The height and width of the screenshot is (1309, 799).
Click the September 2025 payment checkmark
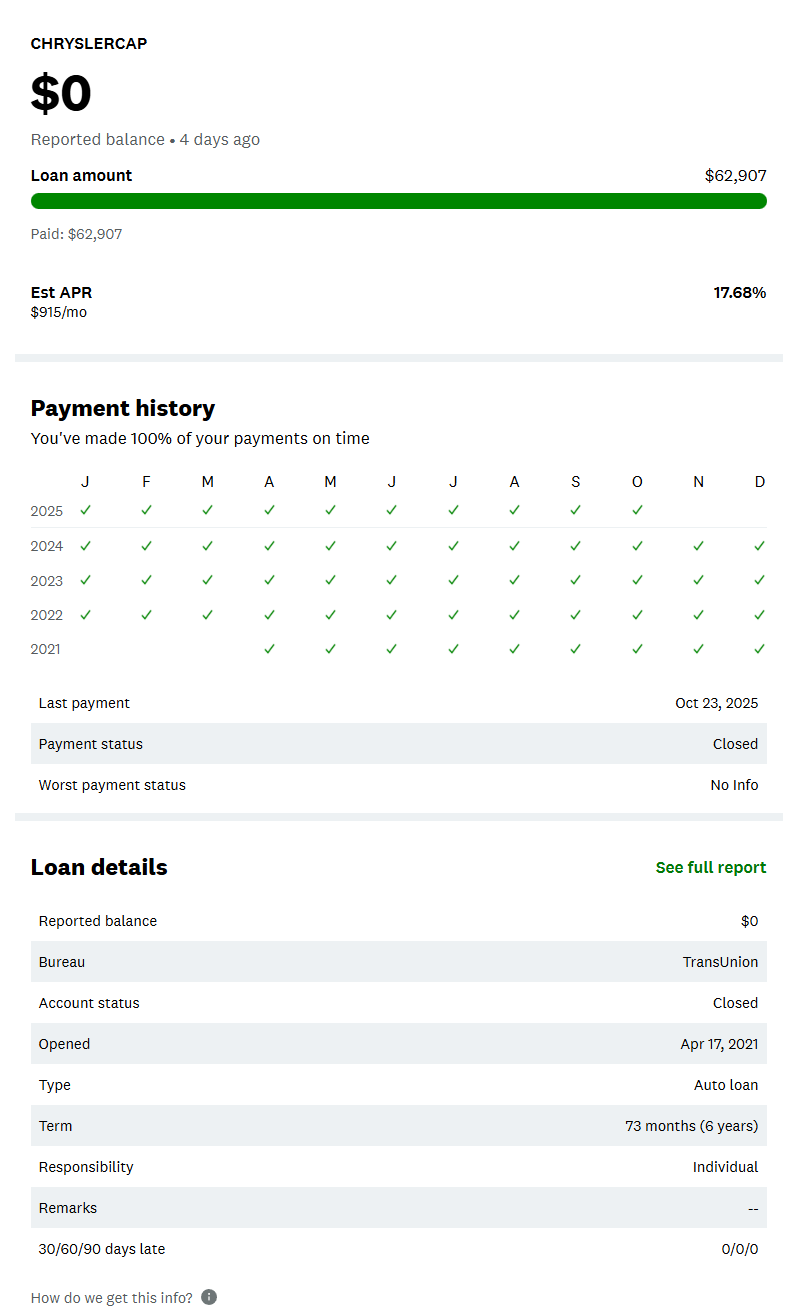click(576, 510)
